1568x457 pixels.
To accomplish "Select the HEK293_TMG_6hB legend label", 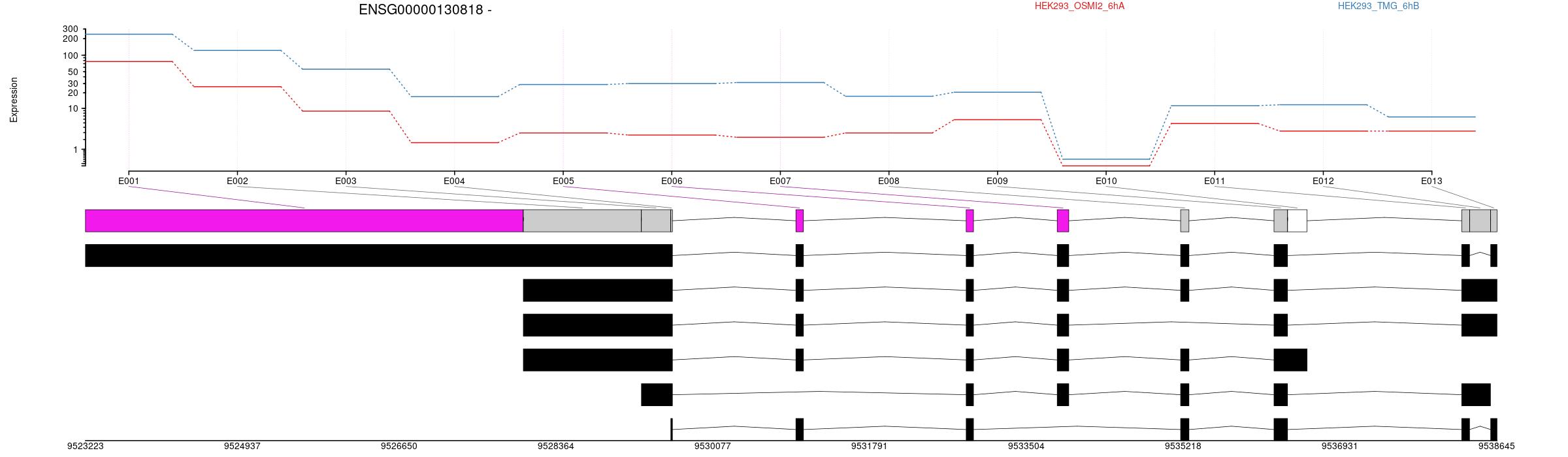I will pos(1379,7).
